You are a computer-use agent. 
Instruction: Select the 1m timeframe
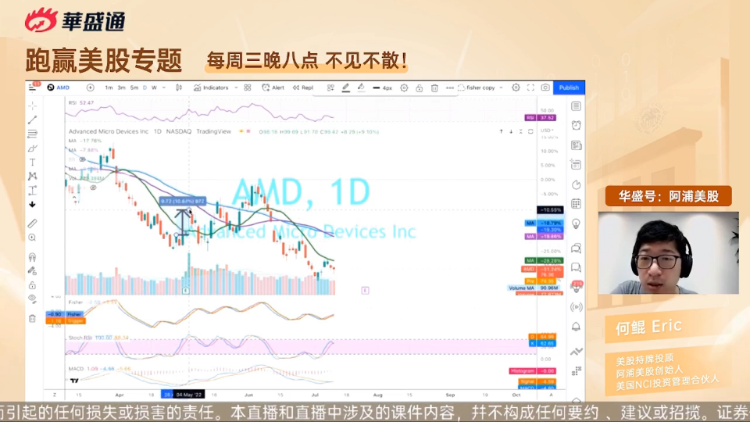click(109, 88)
